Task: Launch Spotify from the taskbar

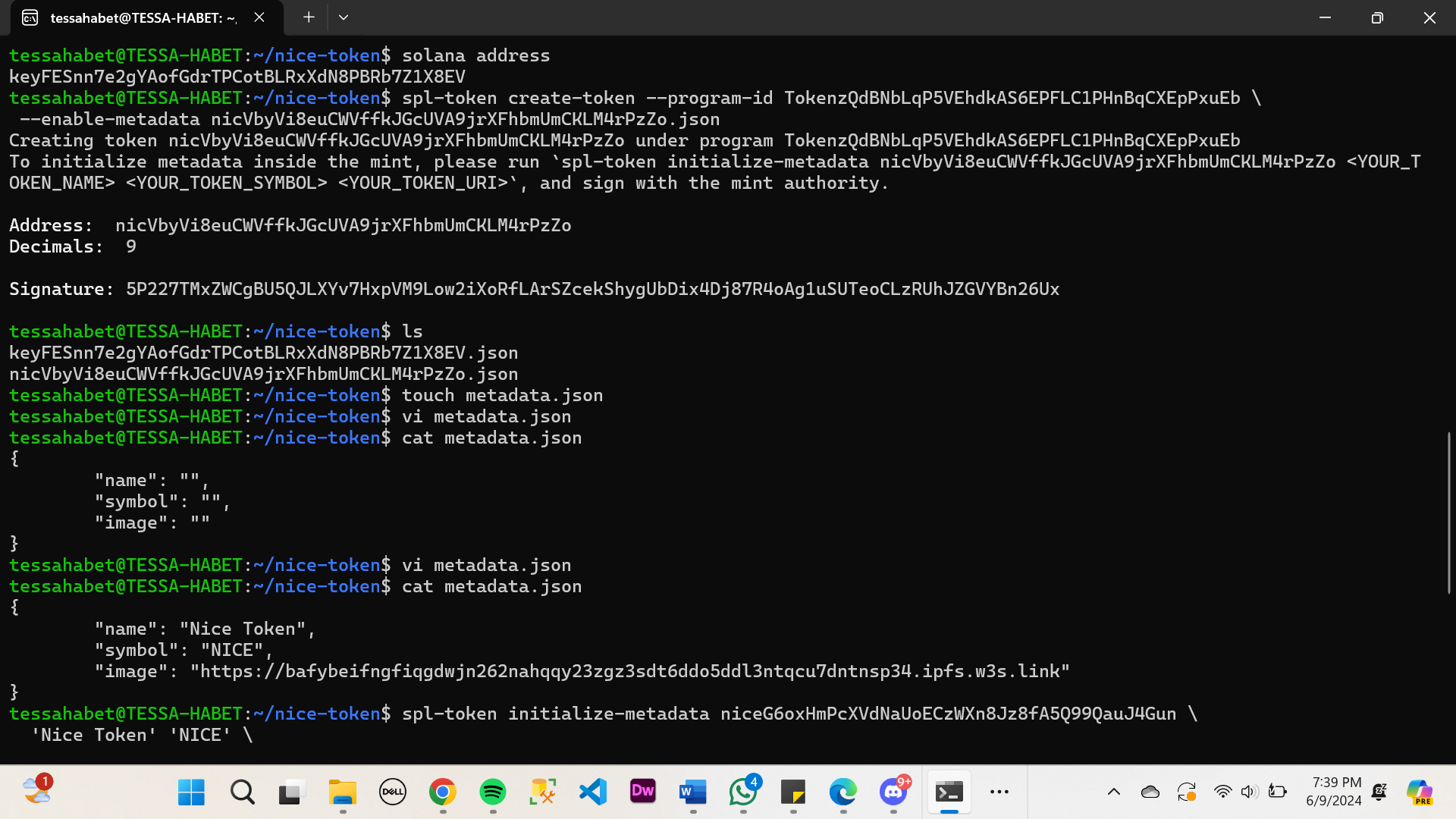Action: click(493, 792)
